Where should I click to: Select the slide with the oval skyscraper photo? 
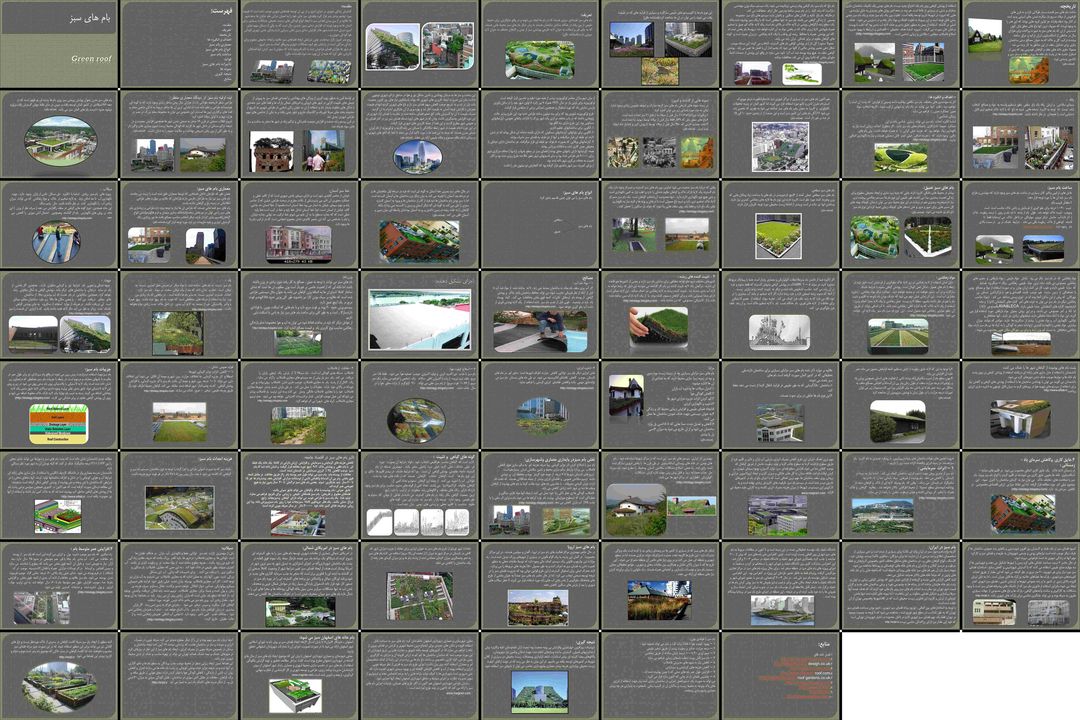coord(419,134)
